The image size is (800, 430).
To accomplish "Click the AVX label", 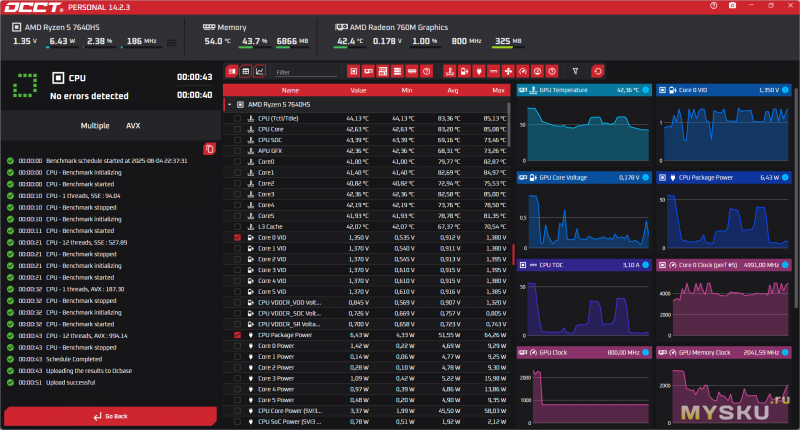I will click(x=133, y=125).
